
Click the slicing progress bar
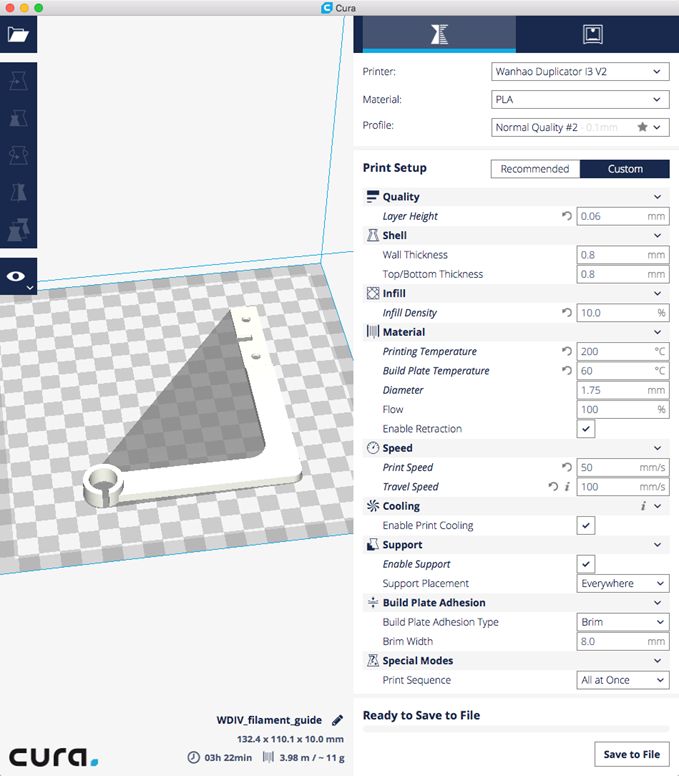click(516, 729)
